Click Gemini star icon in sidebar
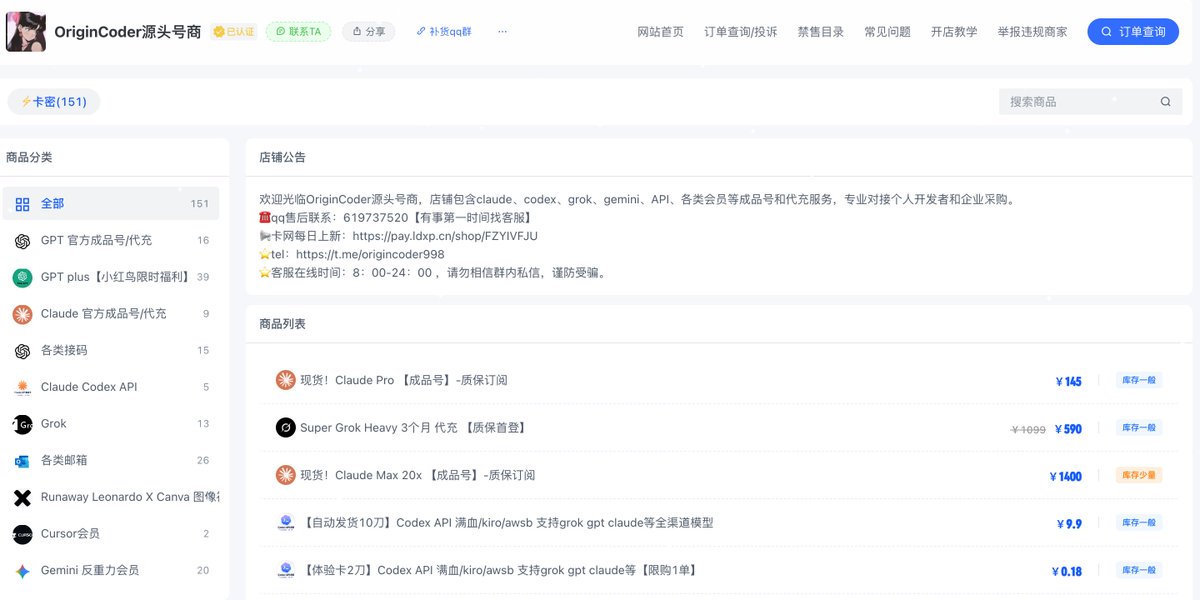Viewport: 1200px width, 600px height. (x=22, y=571)
